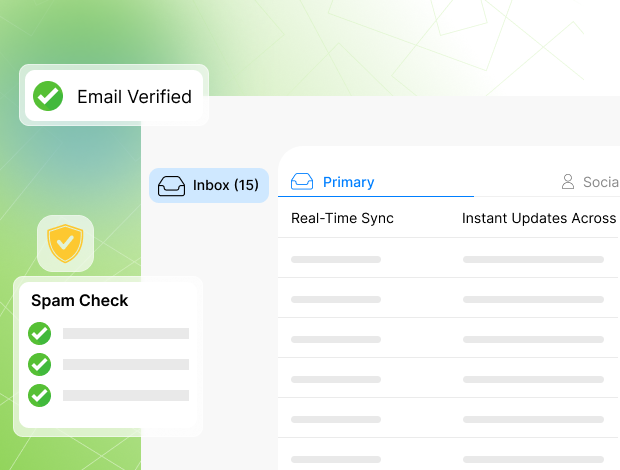This screenshot has width=620, height=470.
Task: Switch to the Primary tab label
Action: coord(348,182)
